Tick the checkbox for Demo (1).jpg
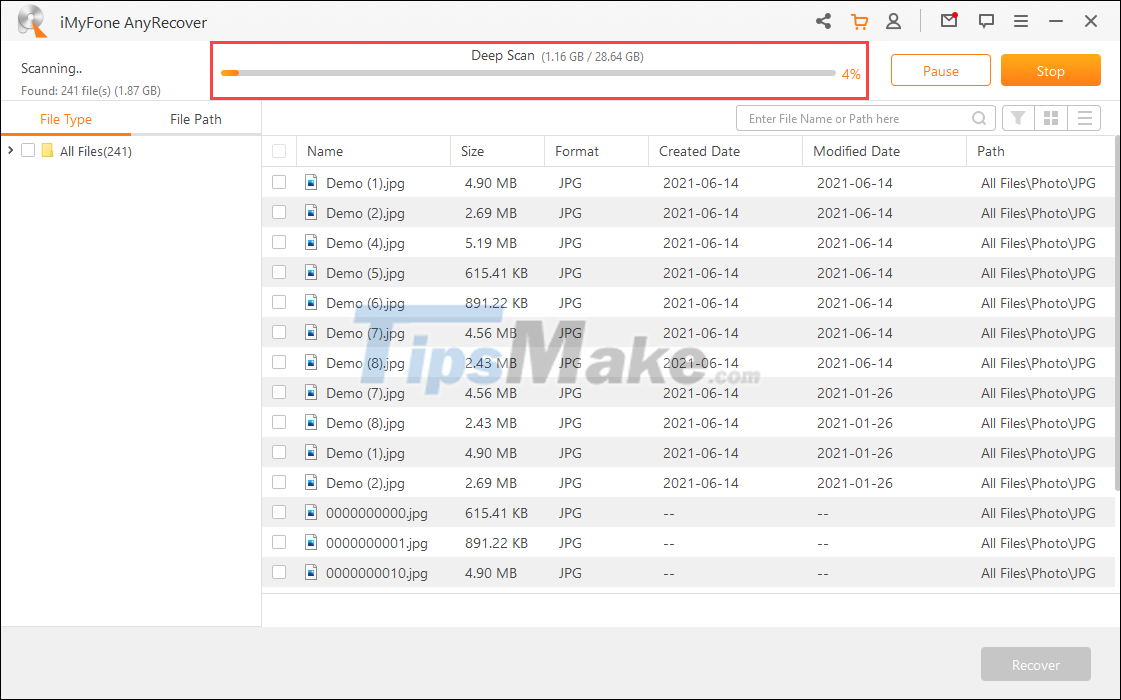This screenshot has height=700, width=1121. click(x=280, y=183)
